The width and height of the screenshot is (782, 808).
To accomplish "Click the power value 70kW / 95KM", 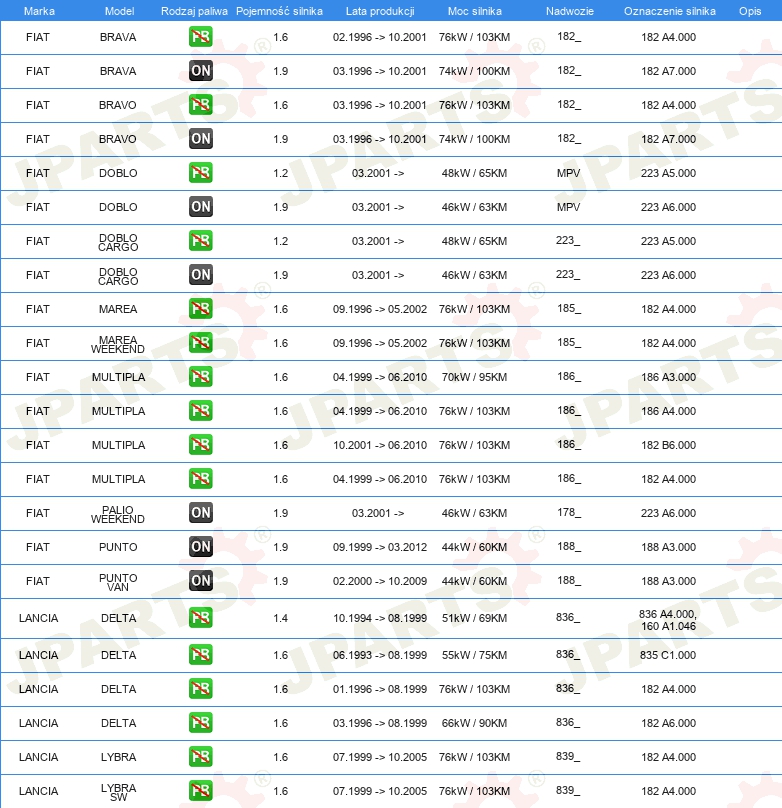I will [x=474, y=377].
